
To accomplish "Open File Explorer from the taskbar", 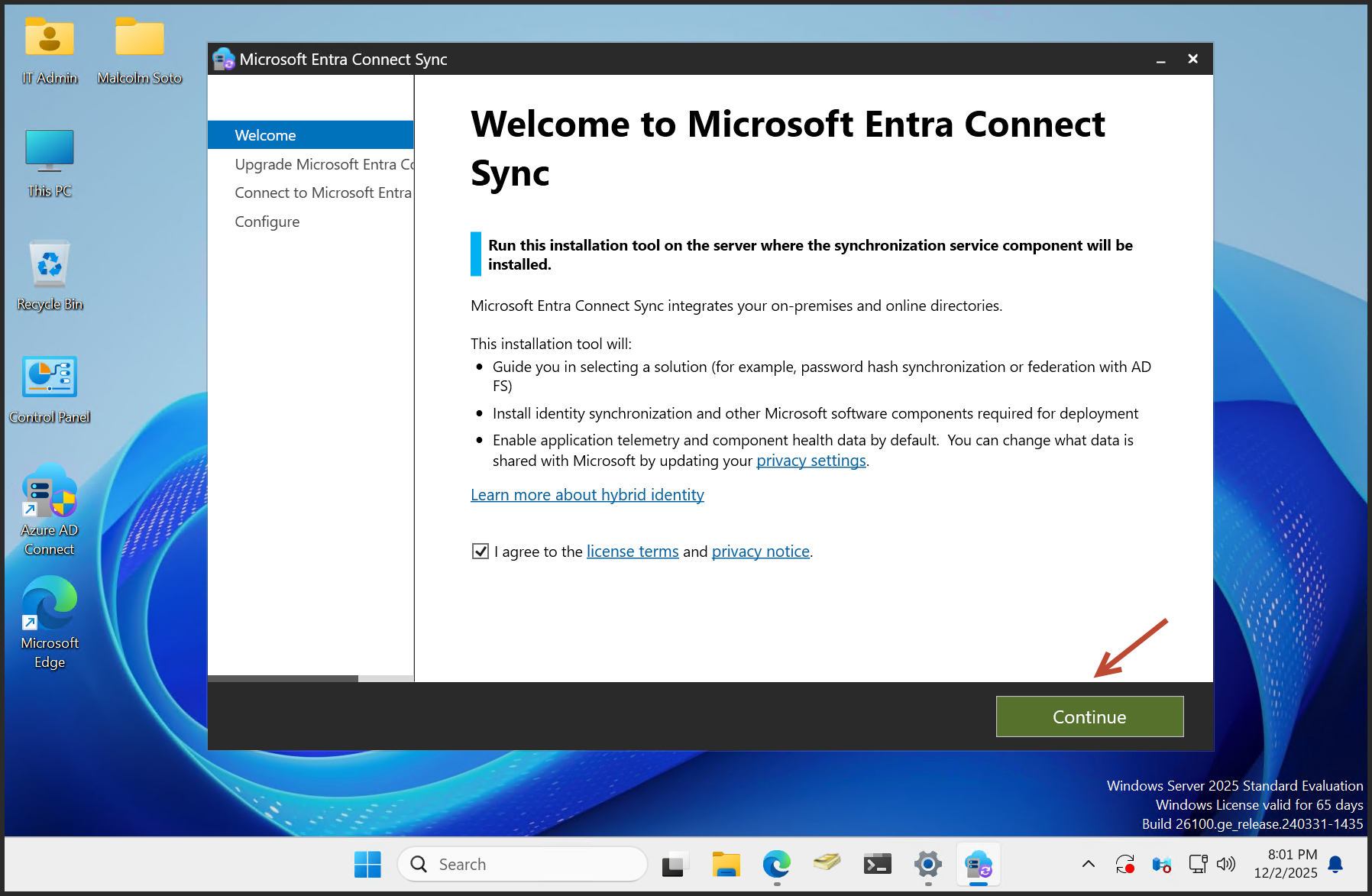I will coord(726,864).
